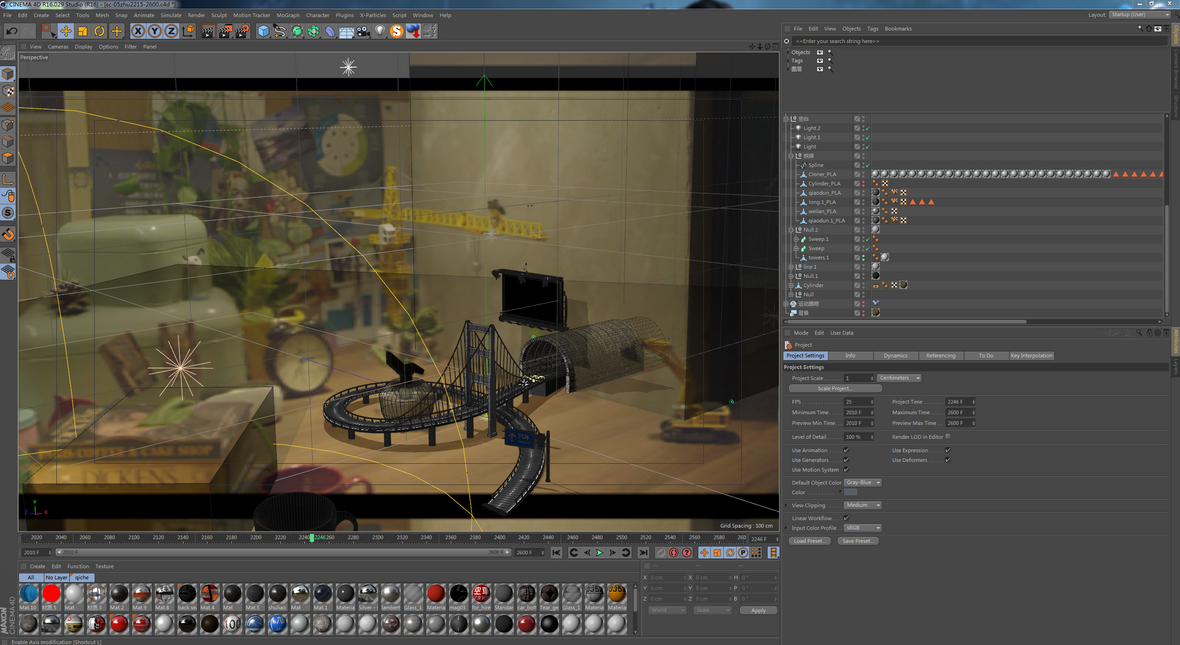1180x645 pixels.
Task: Open the Default Object Color dropdown
Action: point(862,482)
